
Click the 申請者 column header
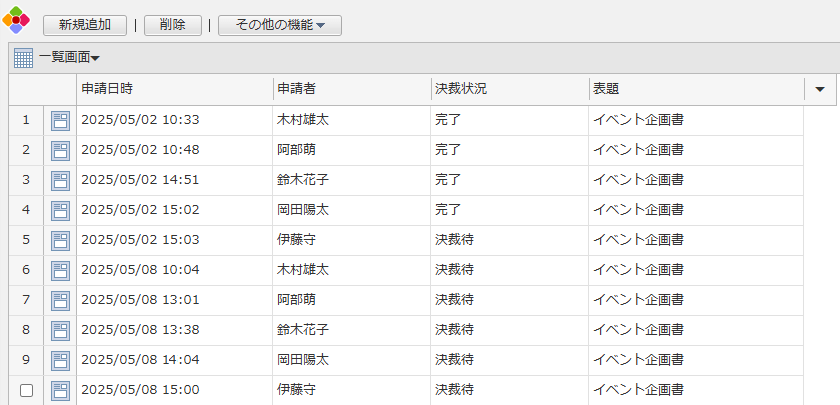352,89
